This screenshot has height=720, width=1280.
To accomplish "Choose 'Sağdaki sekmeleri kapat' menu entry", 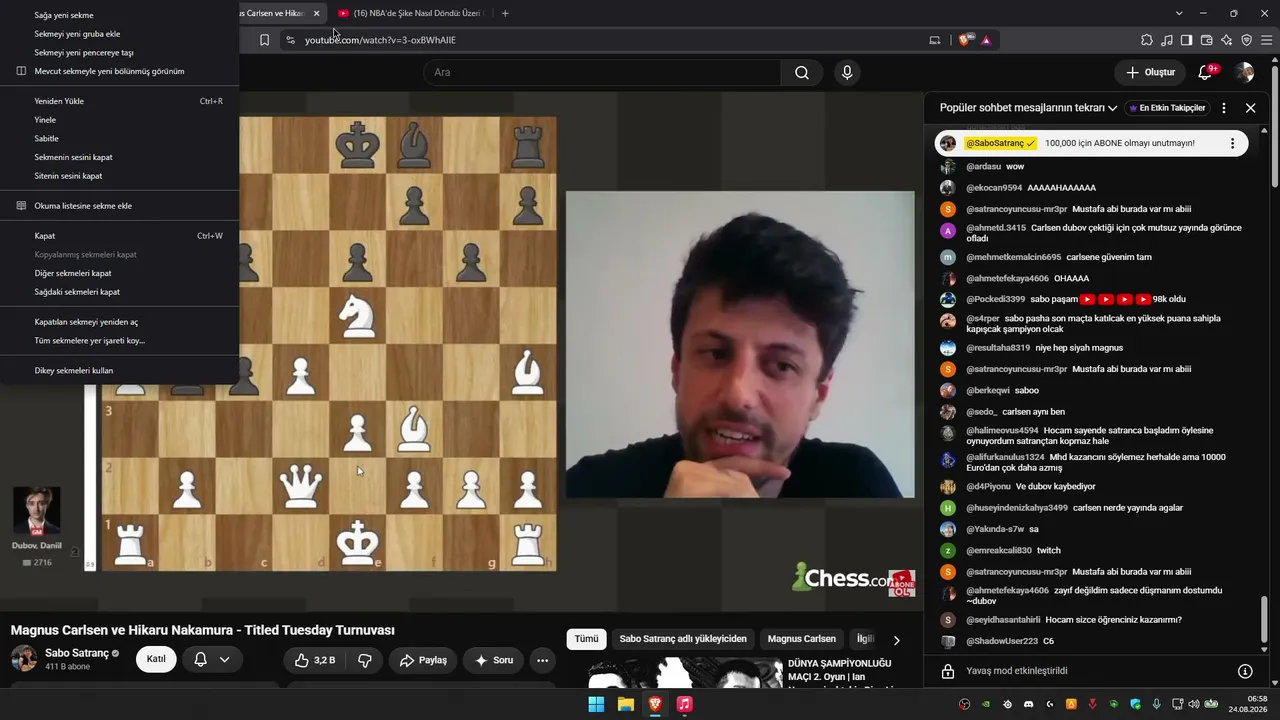I will coord(120,292).
